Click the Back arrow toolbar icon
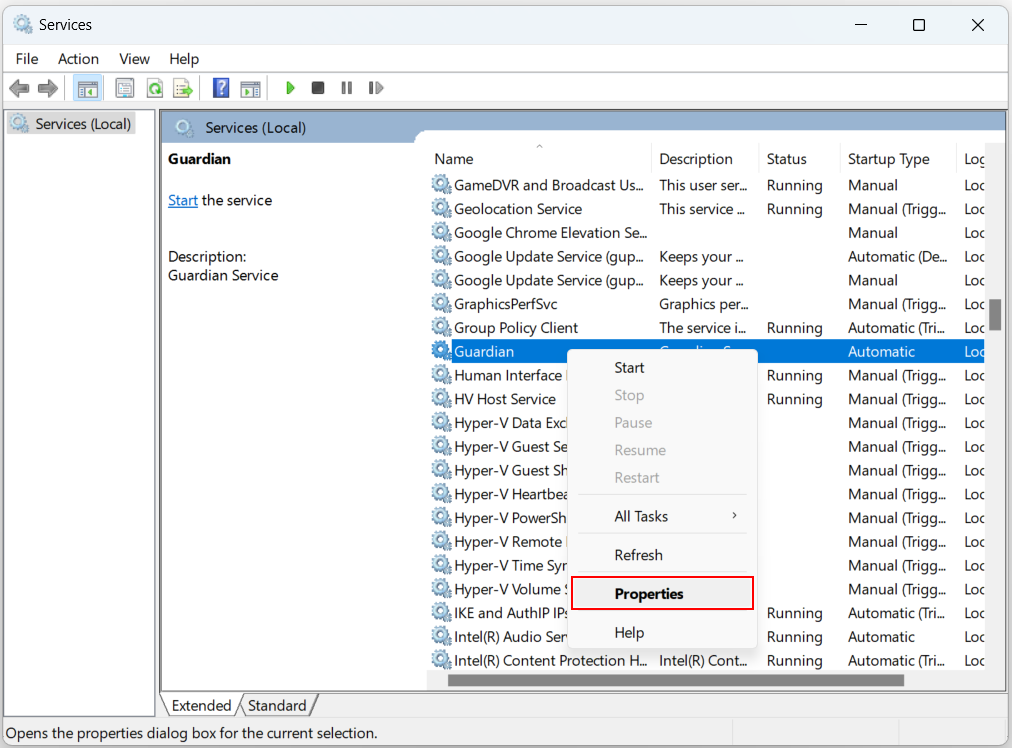The width and height of the screenshot is (1012, 748). (x=19, y=88)
